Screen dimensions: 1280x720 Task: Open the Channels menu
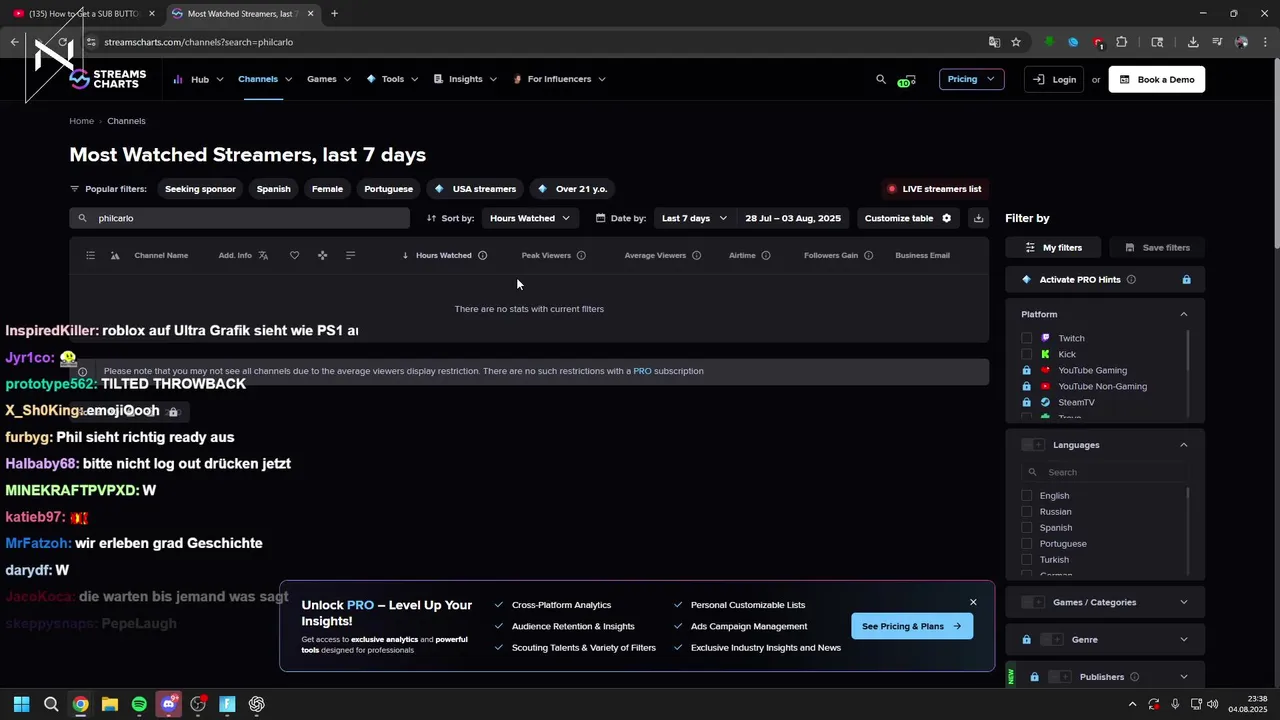pyautogui.click(x=265, y=79)
